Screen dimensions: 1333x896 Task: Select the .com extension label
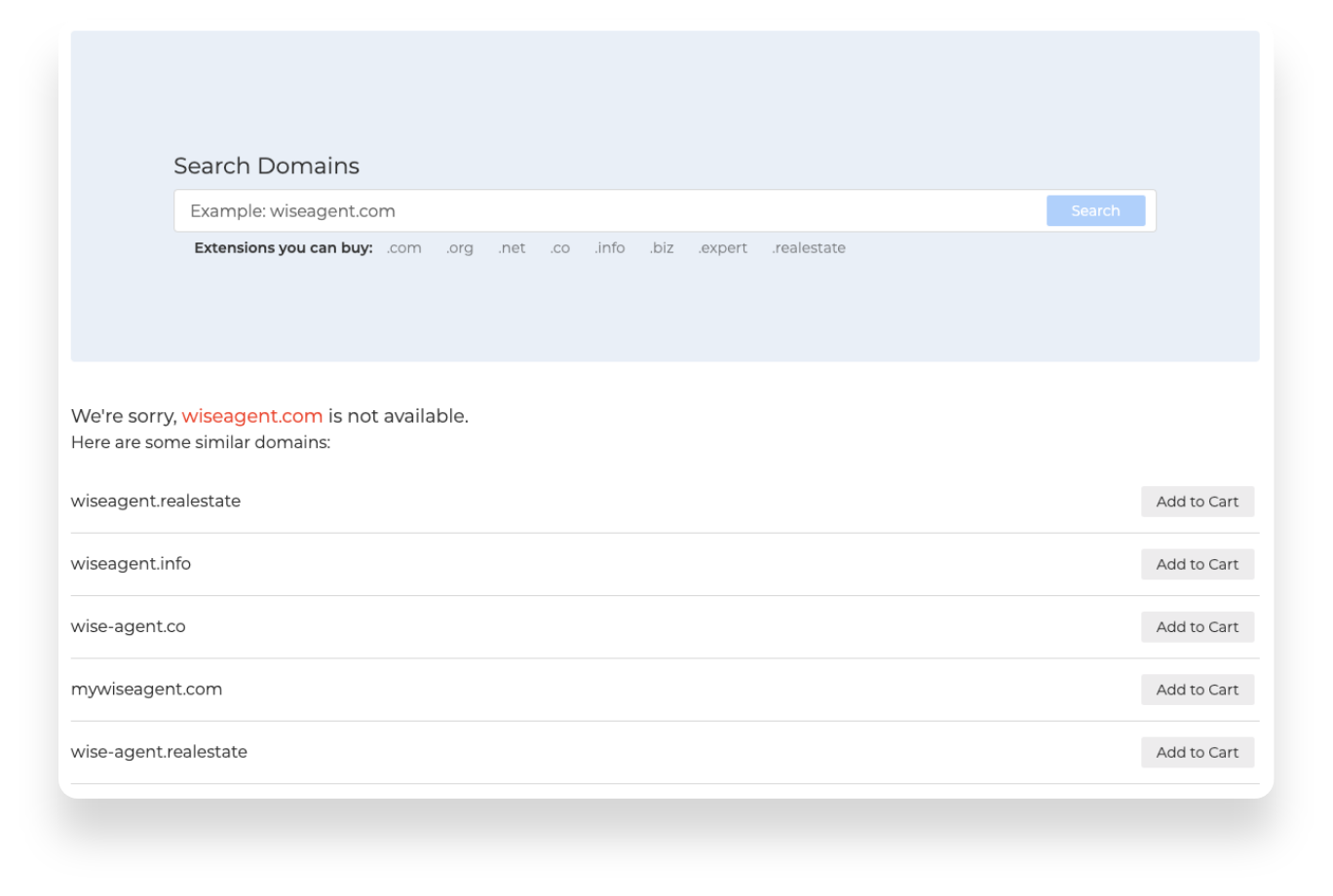404,247
